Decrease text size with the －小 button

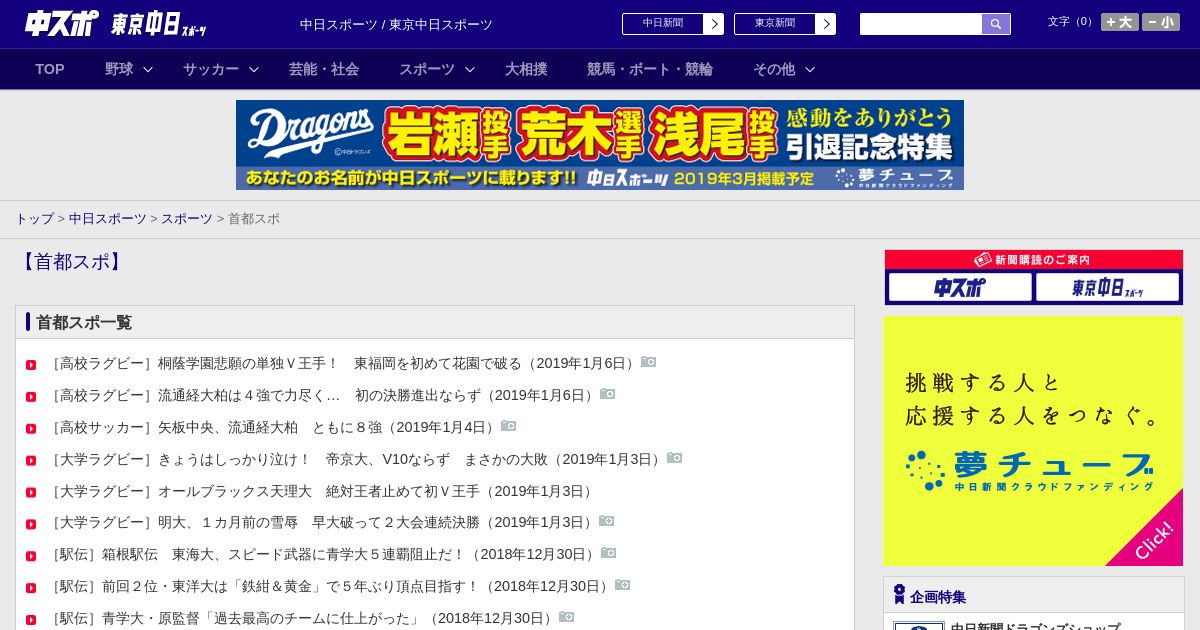[x=1161, y=22]
